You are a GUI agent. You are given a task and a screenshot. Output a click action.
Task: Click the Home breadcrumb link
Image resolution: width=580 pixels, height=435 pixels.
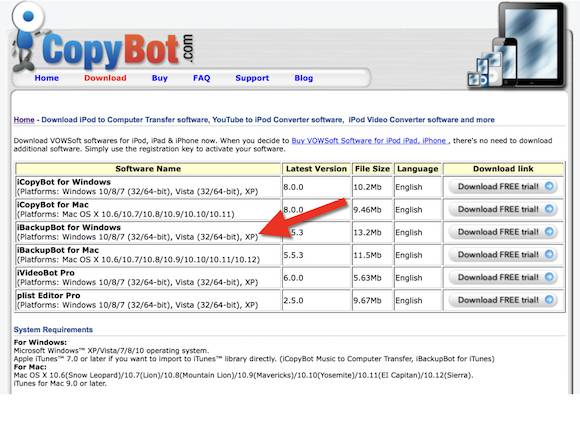(24, 120)
